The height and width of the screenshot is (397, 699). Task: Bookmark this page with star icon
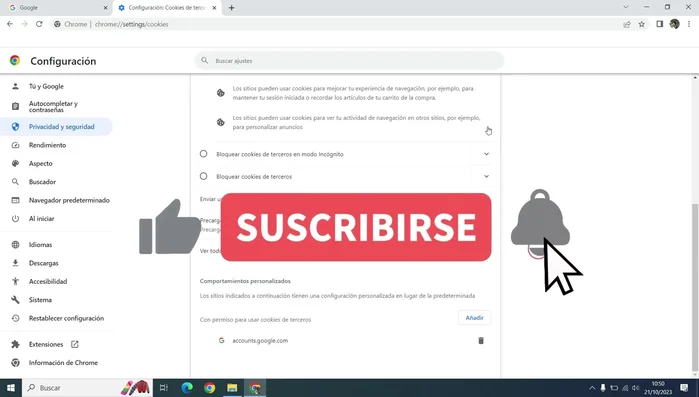[x=641, y=24]
